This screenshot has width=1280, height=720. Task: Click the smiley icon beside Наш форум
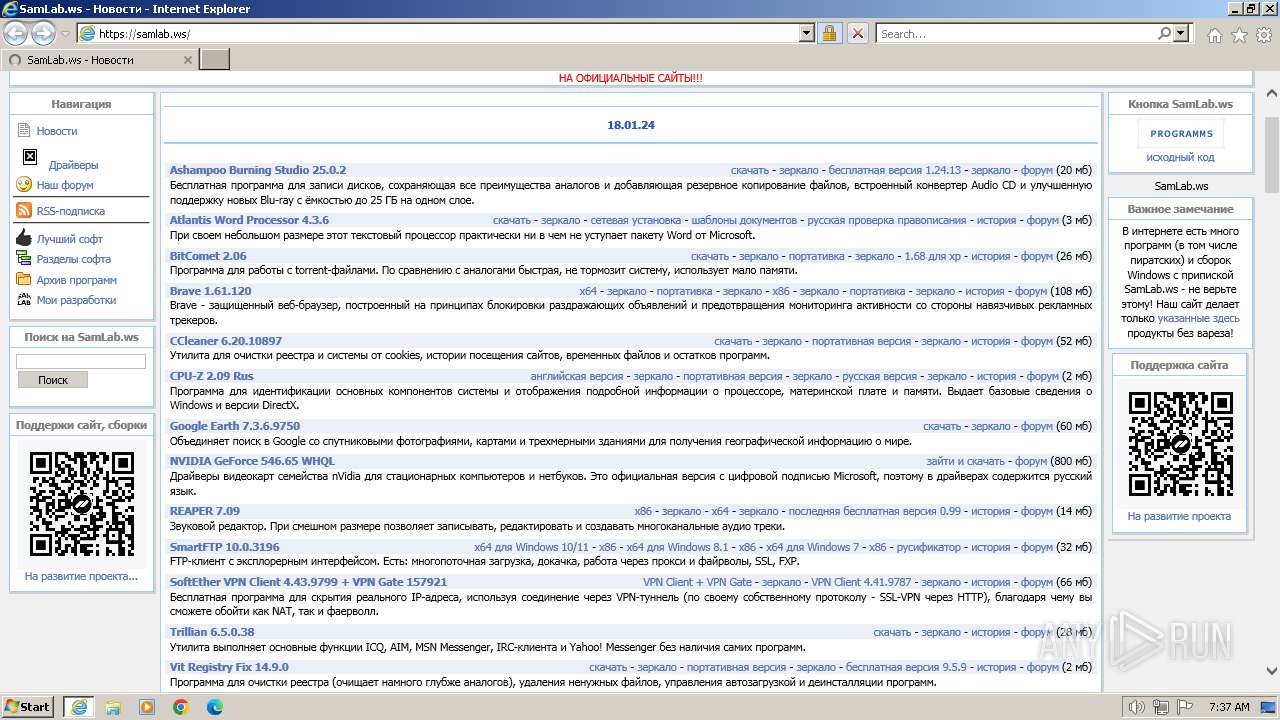(24, 184)
